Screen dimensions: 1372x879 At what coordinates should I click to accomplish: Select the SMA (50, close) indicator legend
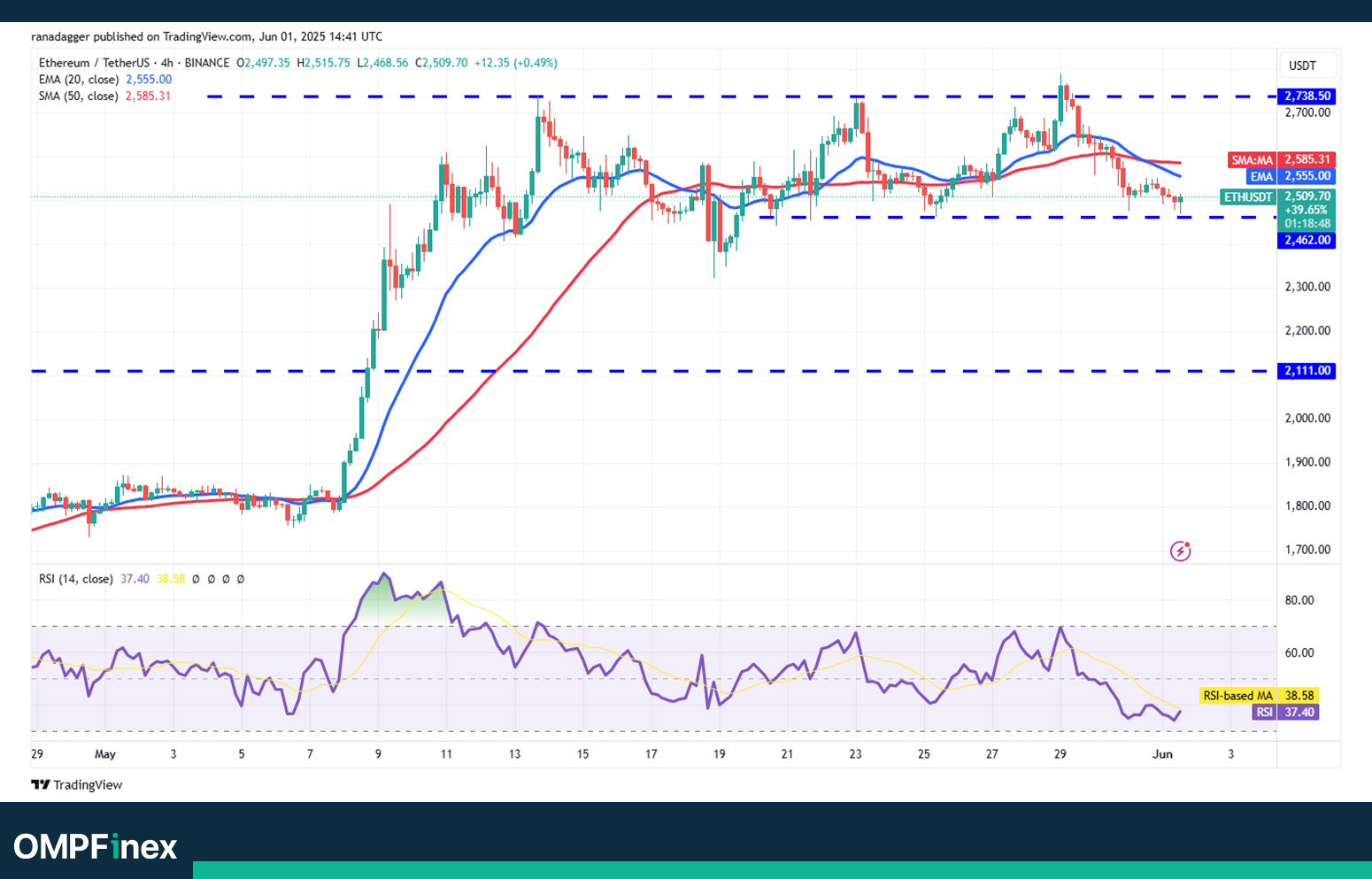click(78, 96)
